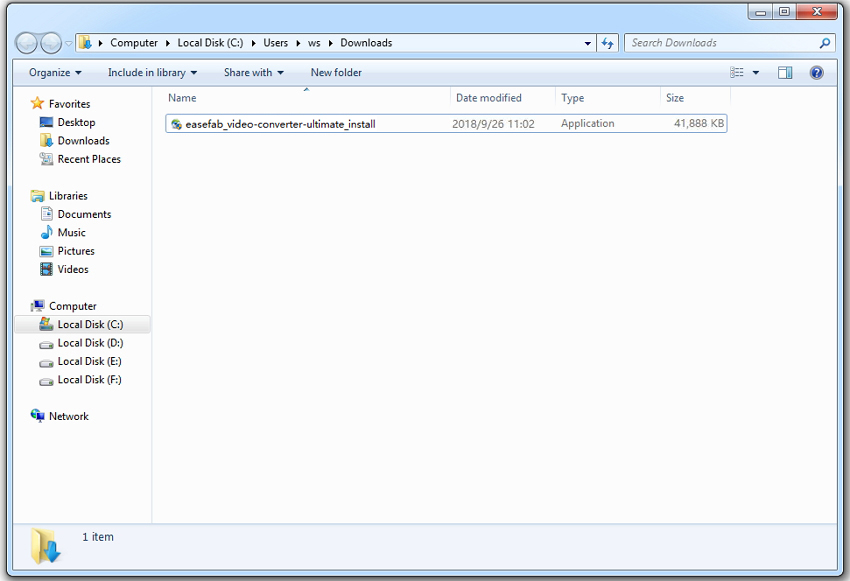Click the New folder button
Screen dimensions: 850x581
(x=336, y=73)
